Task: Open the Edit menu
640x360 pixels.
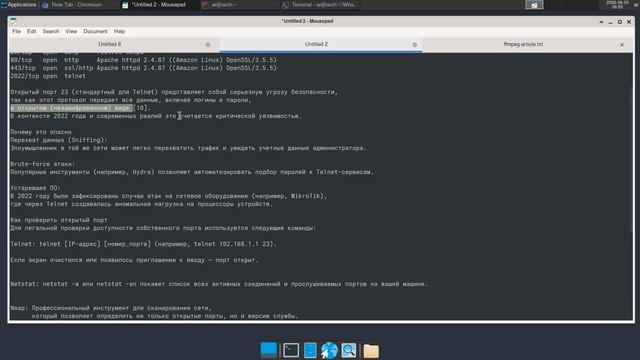Action: (x=31, y=31)
